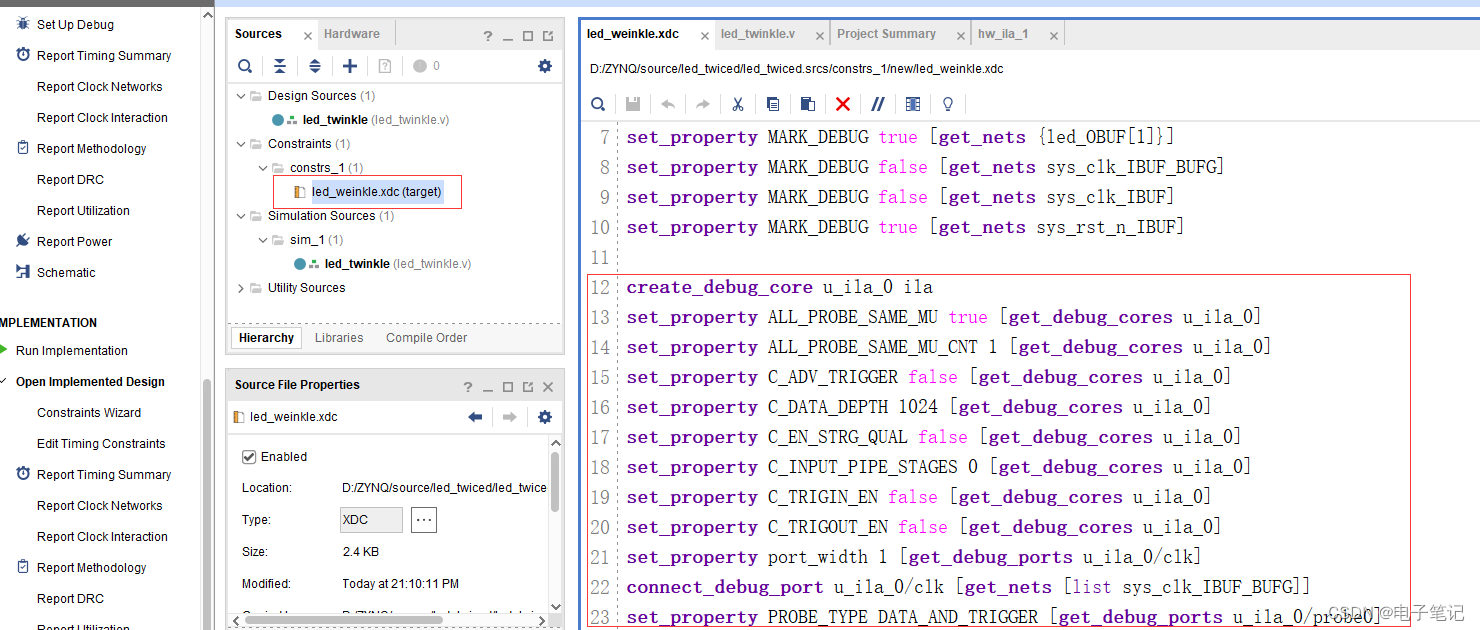Viewport: 1480px width, 630px height.
Task: Open Report Power
Action: point(74,242)
